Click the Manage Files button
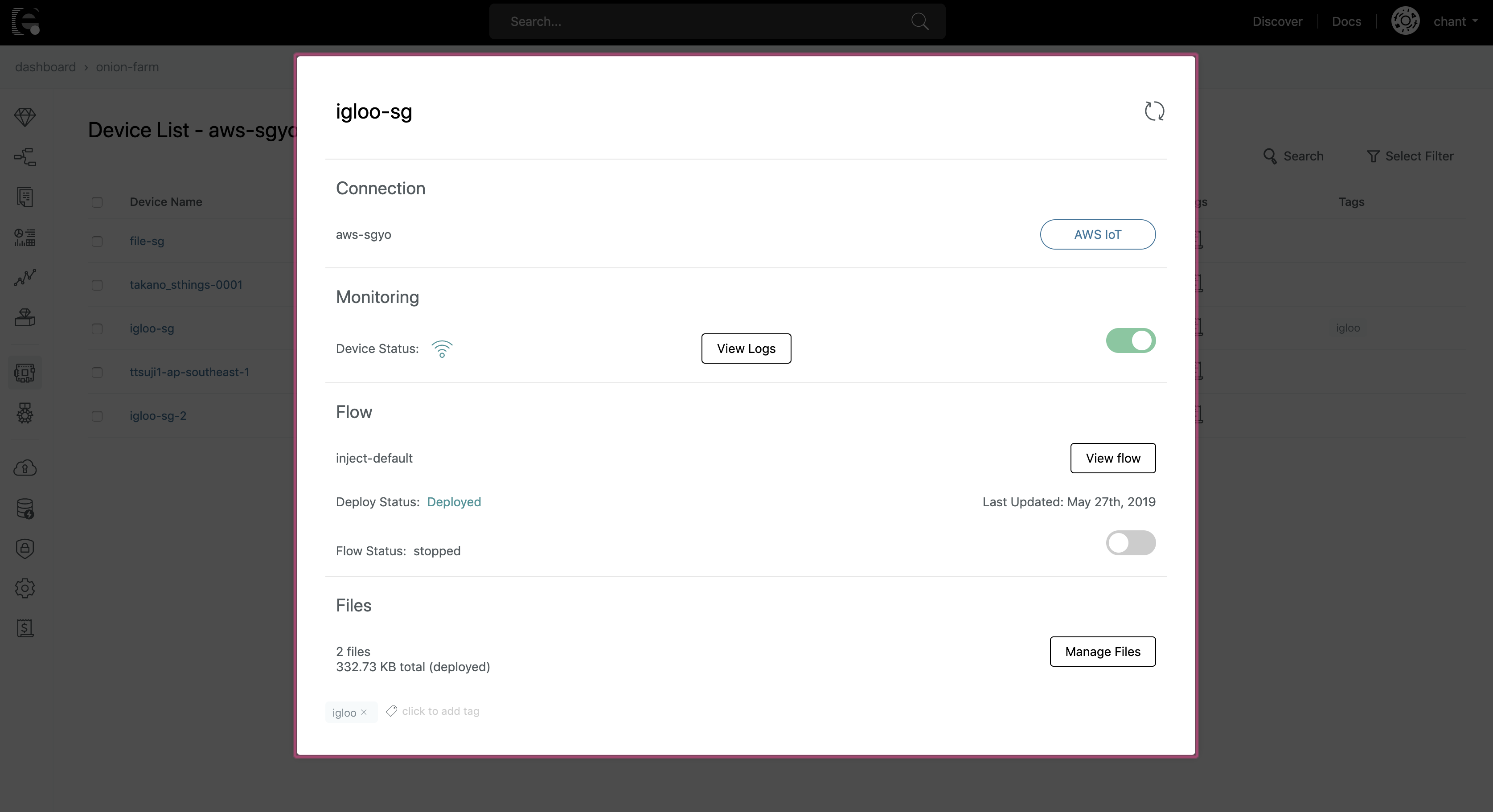1493x812 pixels. tap(1102, 652)
